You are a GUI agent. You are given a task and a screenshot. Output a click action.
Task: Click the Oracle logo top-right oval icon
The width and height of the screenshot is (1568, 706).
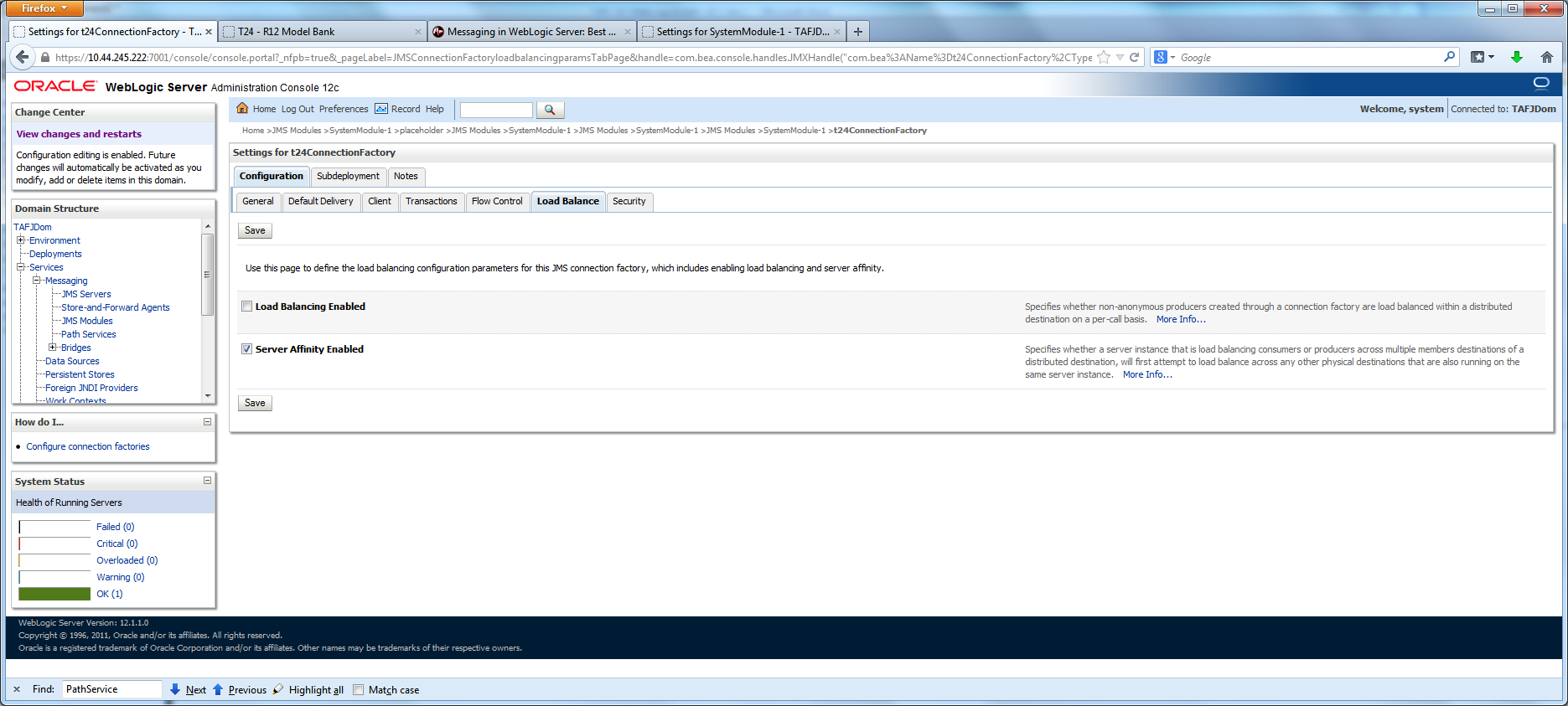click(1541, 83)
